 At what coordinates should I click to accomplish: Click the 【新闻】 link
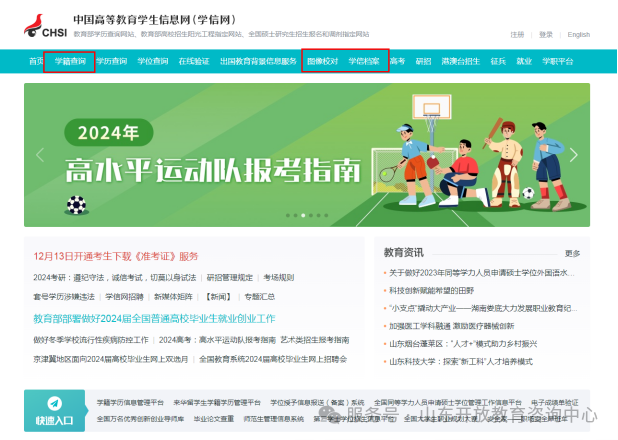coord(219,296)
